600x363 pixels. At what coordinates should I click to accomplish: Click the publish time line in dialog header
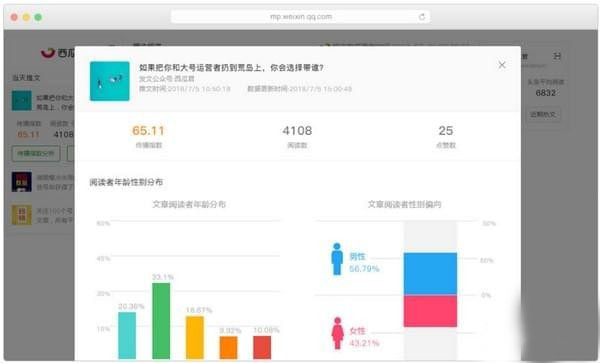(185, 89)
